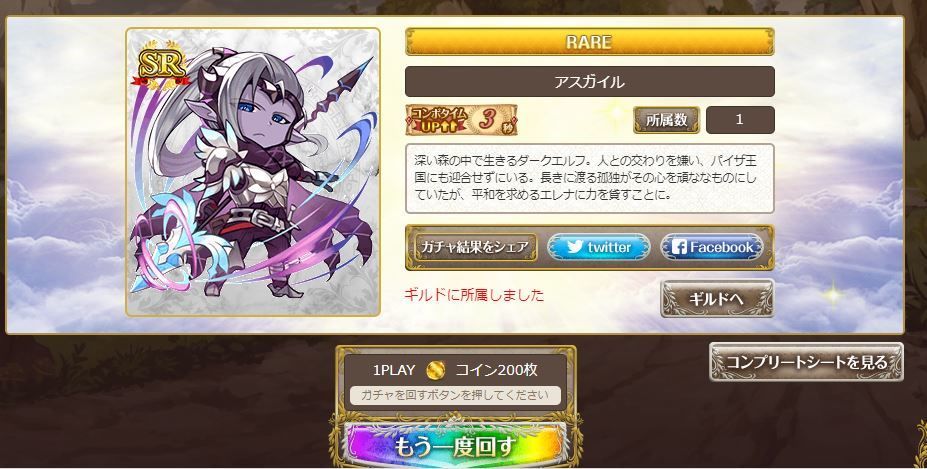
Task: Spin again with もう一度回す button
Action: pyautogui.click(x=455, y=445)
